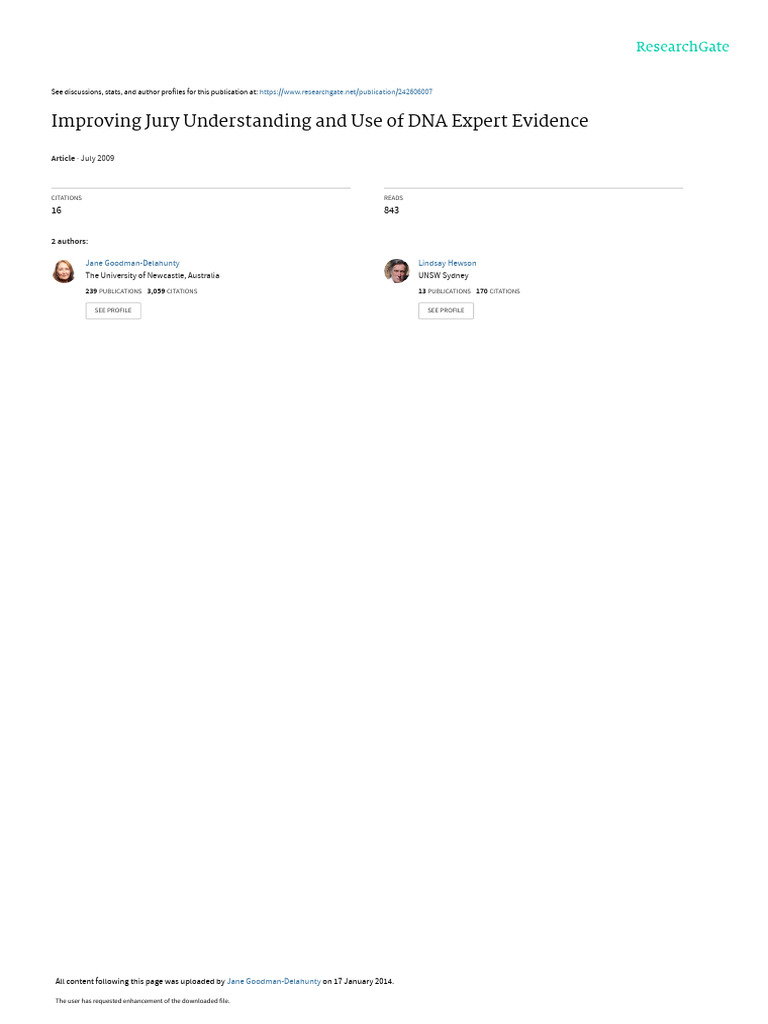Viewport: 768px width, 1024px height.
Task: Click the 239 publications stat
Action: [x=114, y=291]
